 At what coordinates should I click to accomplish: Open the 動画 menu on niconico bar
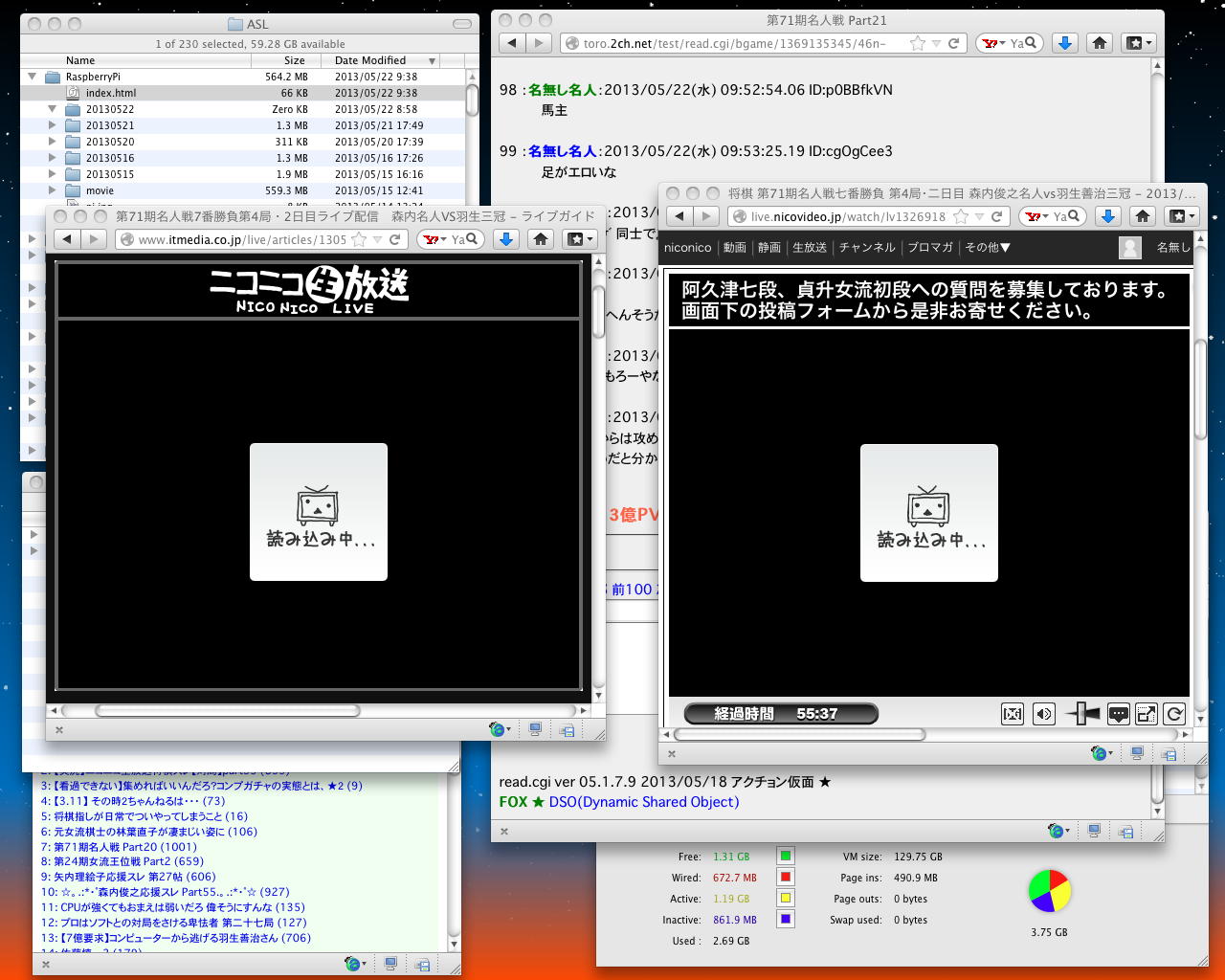point(734,247)
